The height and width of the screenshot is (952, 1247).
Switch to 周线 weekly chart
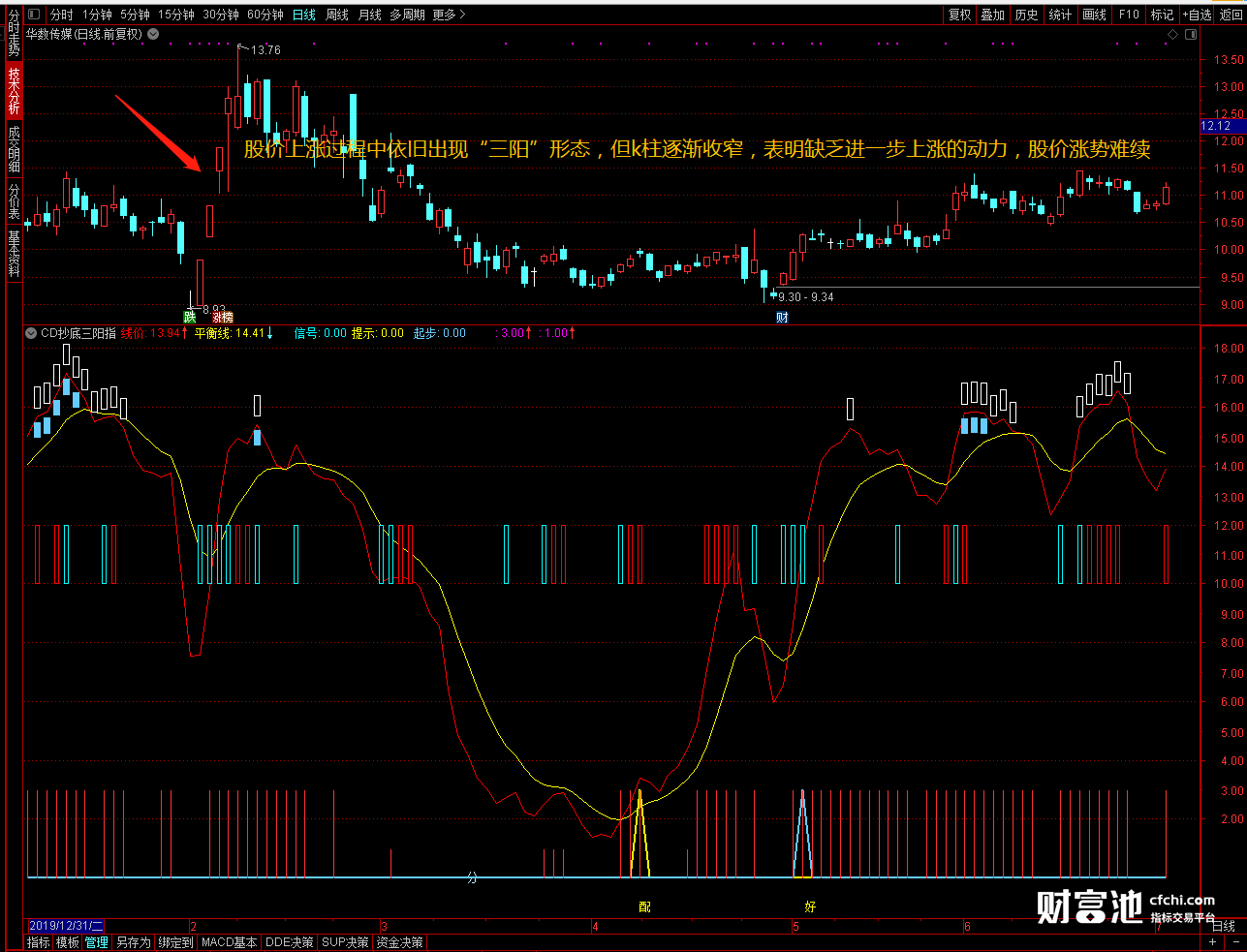click(337, 15)
